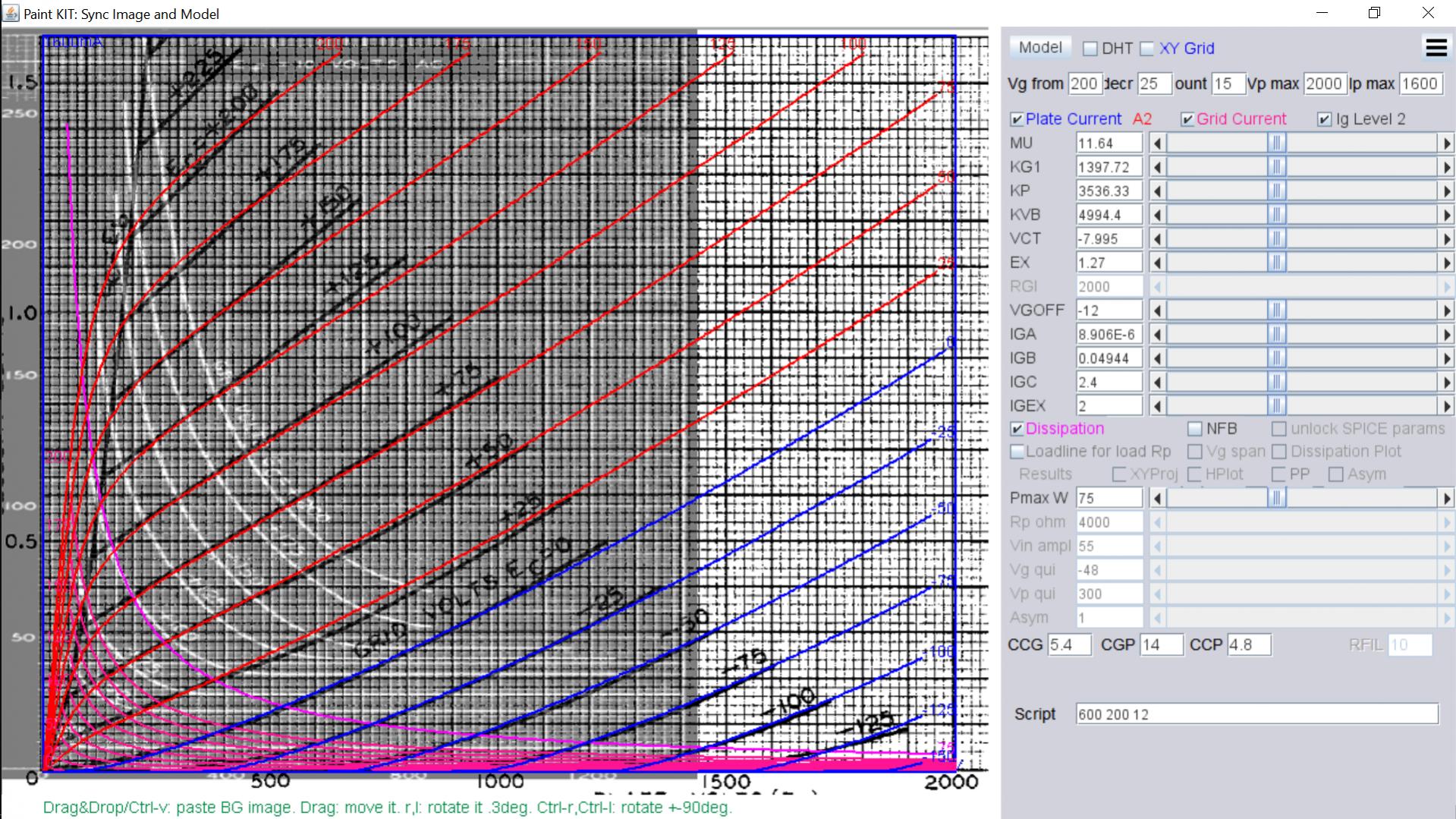Click EX slider right arrow
Screen dimensions: 1456x819
pyautogui.click(x=1446, y=263)
